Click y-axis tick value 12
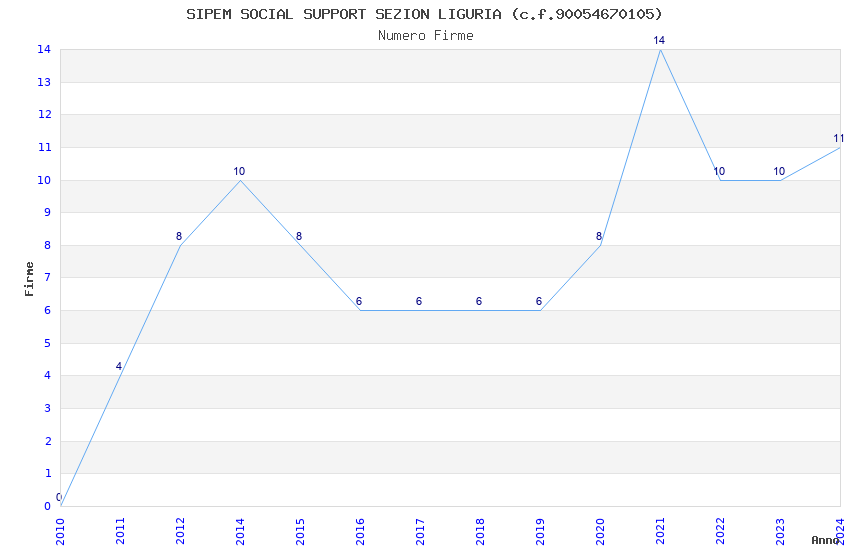This screenshot has width=850, height=550. point(44,114)
